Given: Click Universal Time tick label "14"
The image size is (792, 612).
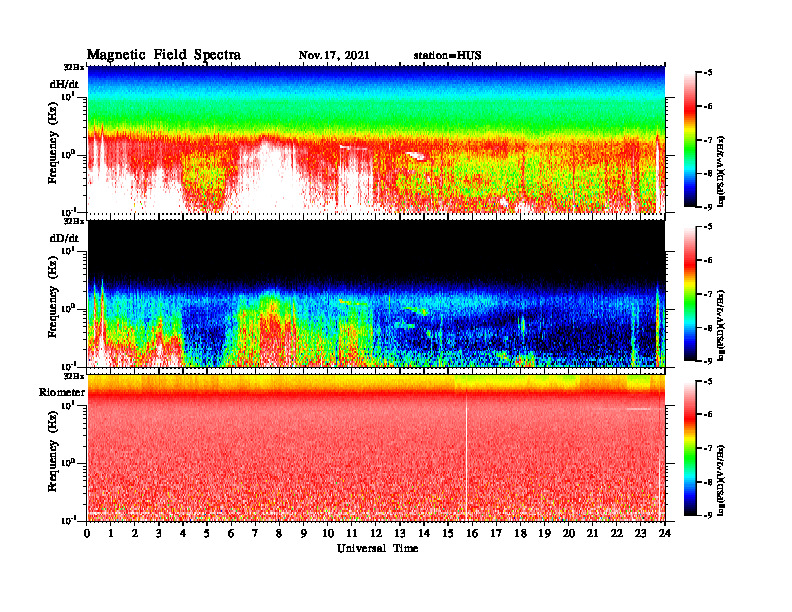Looking at the screenshot, I should pyautogui.click(x=424, y=534).
